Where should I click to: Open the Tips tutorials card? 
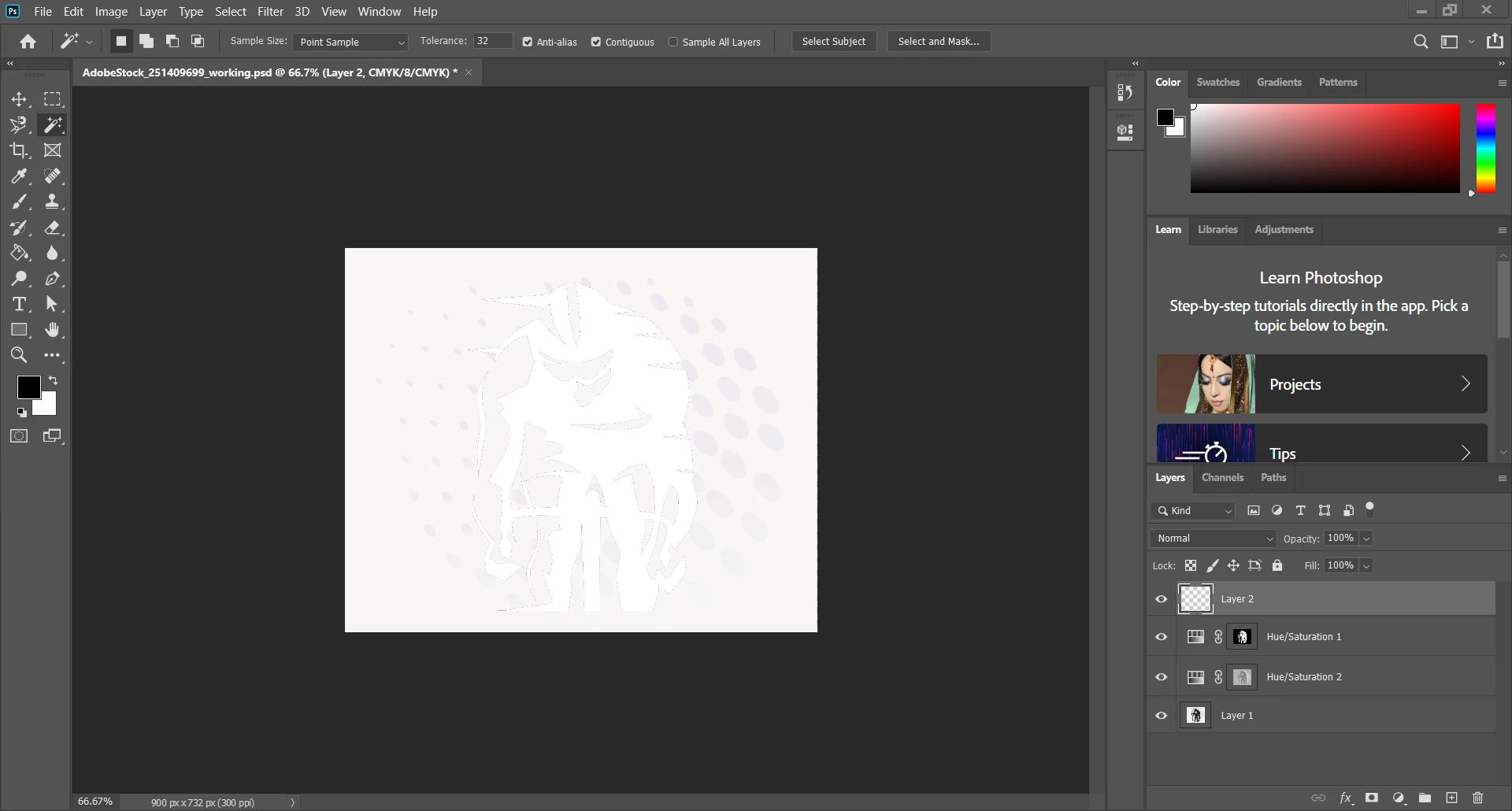point(1321,444)
